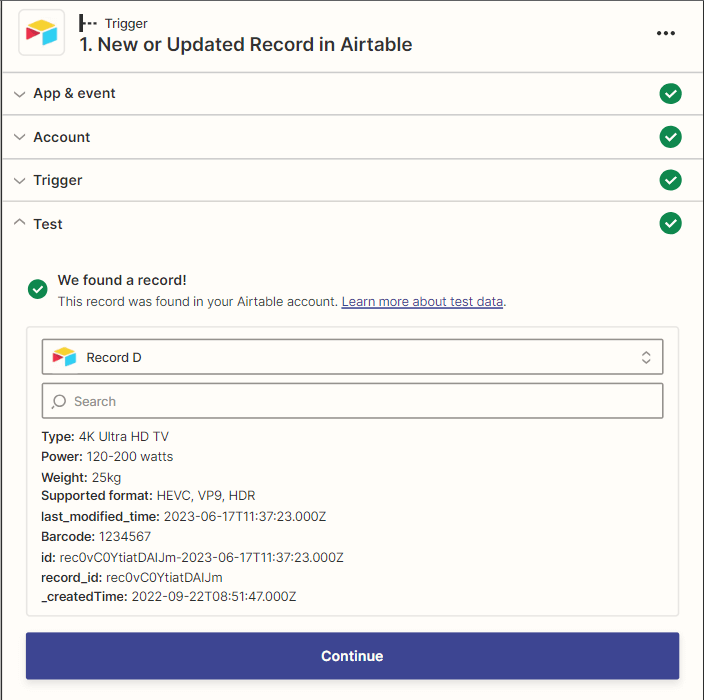Expand the App & event section
Viewport: 704px width, 700px height.
tap(19, 94)
